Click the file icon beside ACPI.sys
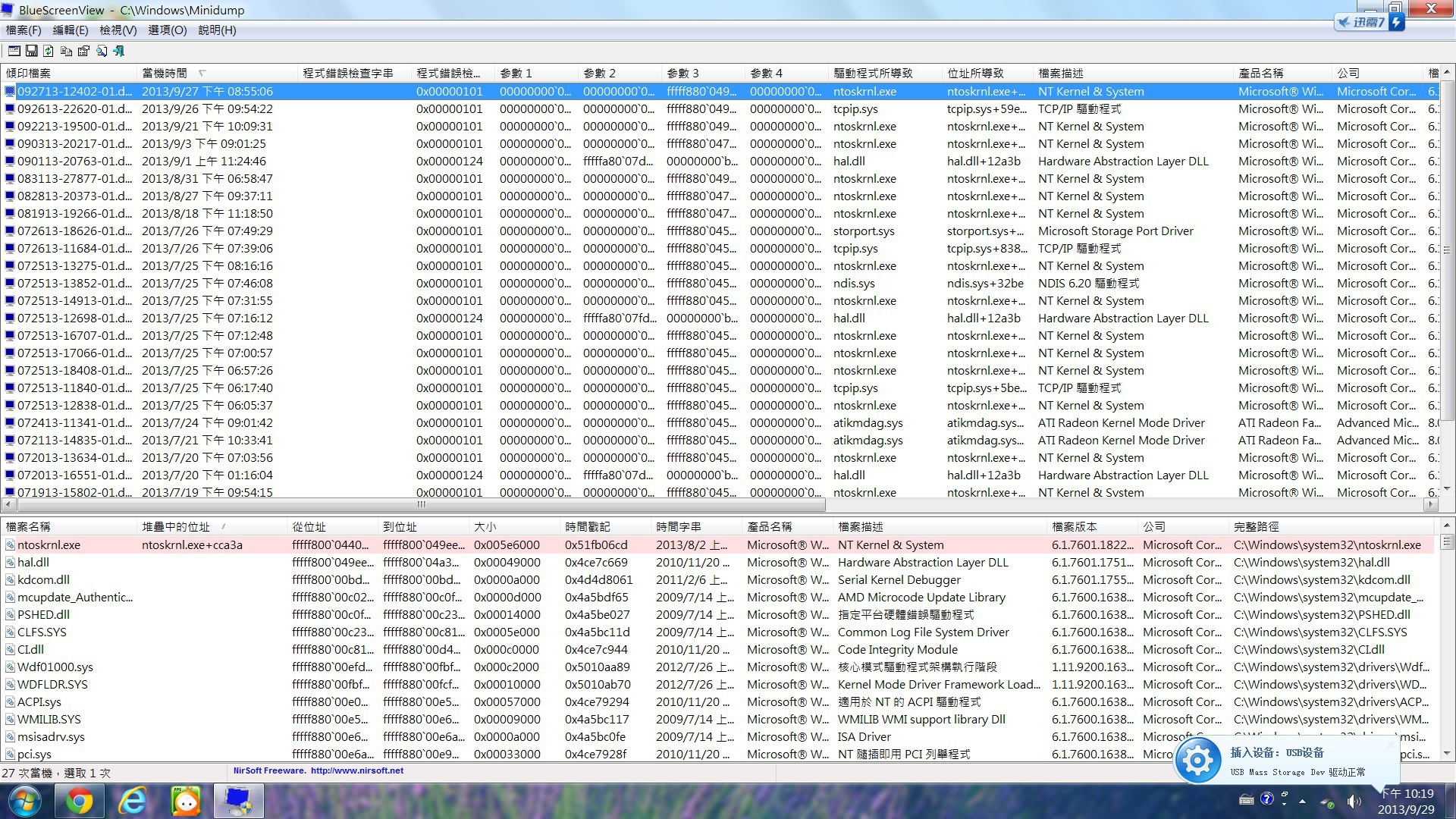 click(10, 701)
